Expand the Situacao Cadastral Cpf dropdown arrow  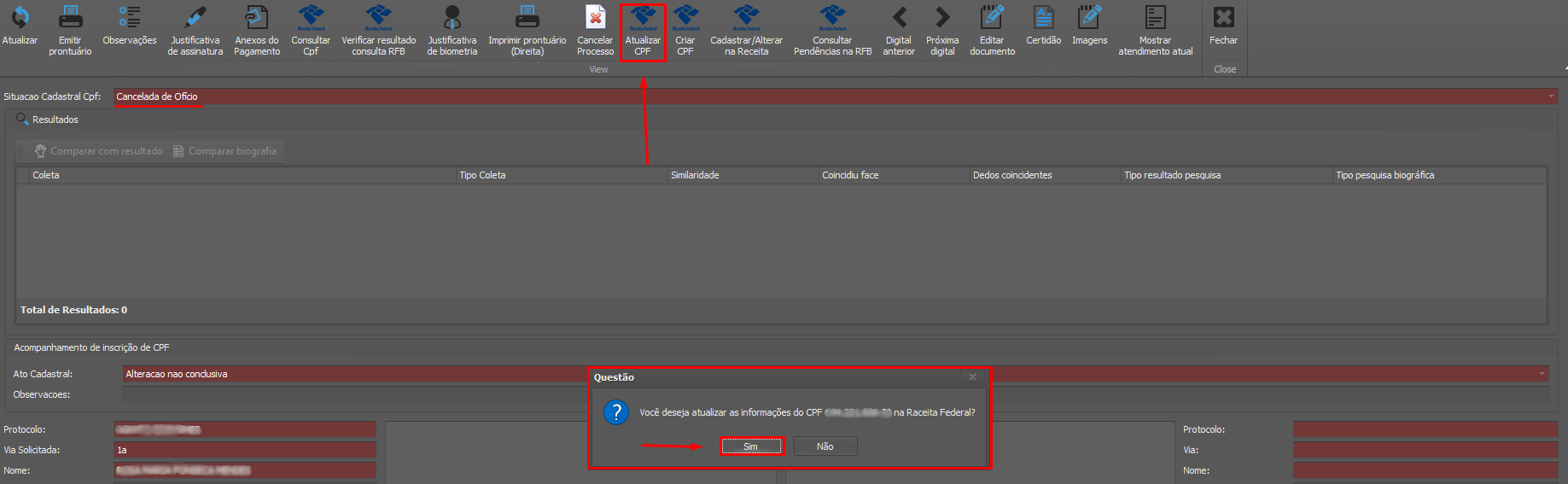click(1551, 96)
